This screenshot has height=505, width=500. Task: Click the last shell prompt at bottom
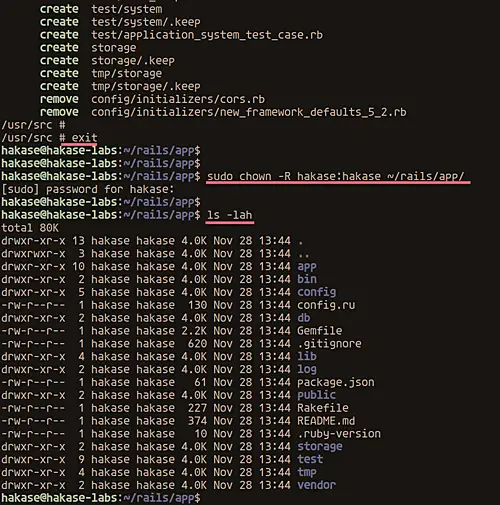[x=101, y=498]
